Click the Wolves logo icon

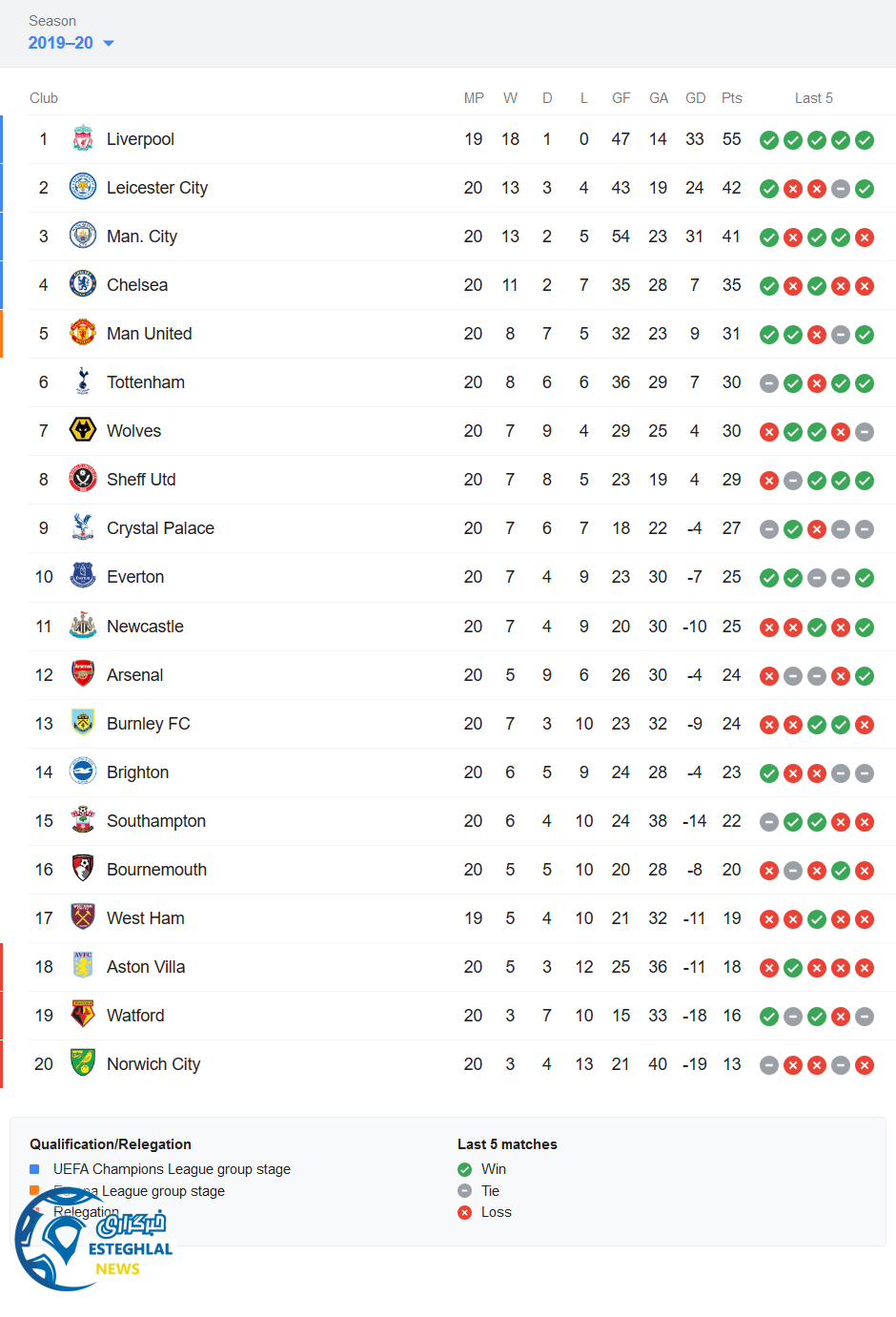pyautogui.click(x=83, y=431)
